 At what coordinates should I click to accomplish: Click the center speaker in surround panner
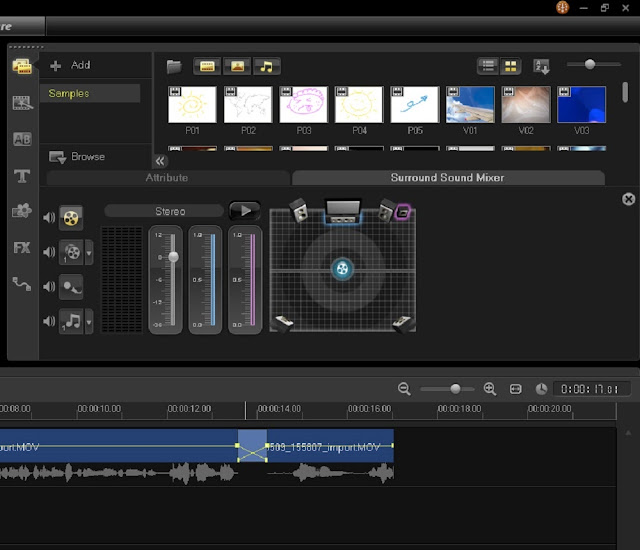pos(342,211)
